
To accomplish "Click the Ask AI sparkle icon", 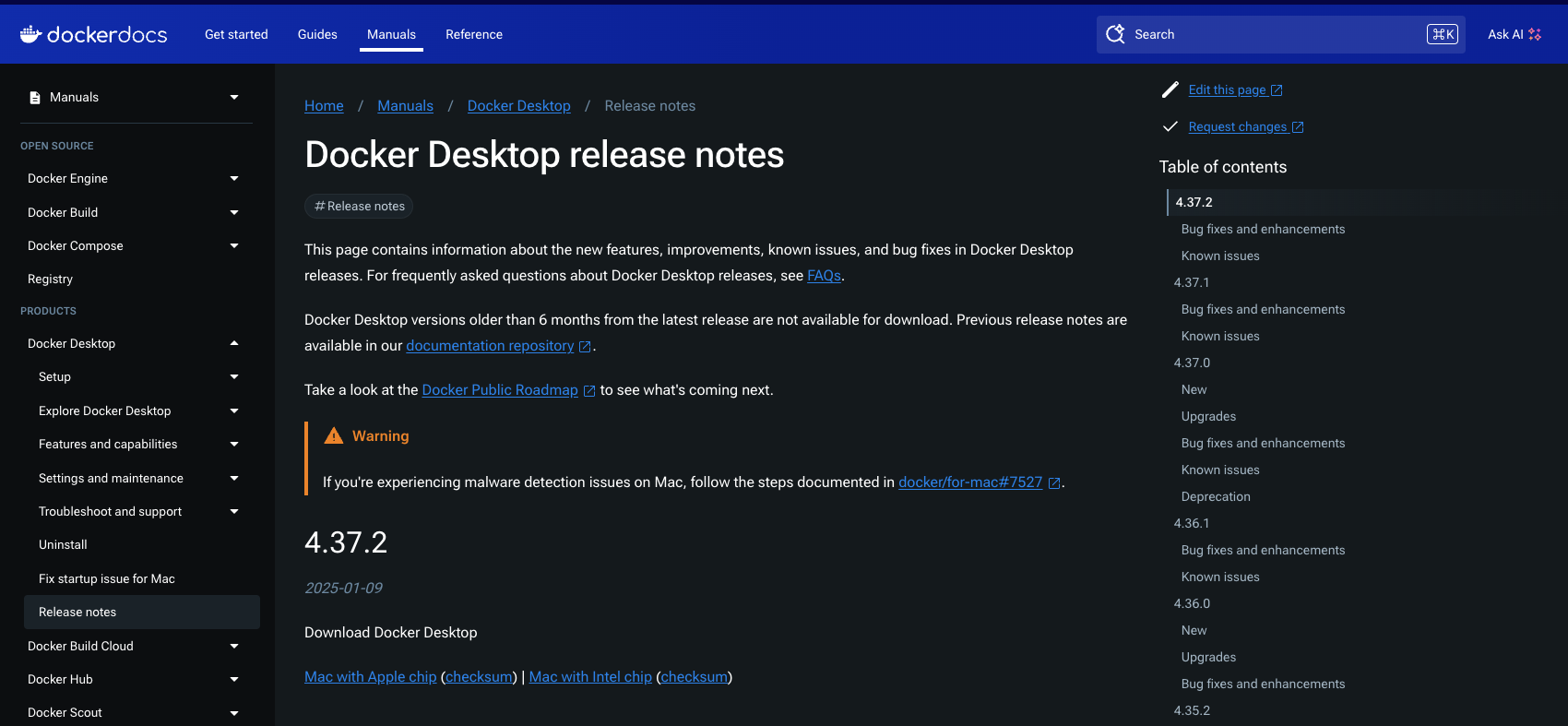I will pos(1535,34).
